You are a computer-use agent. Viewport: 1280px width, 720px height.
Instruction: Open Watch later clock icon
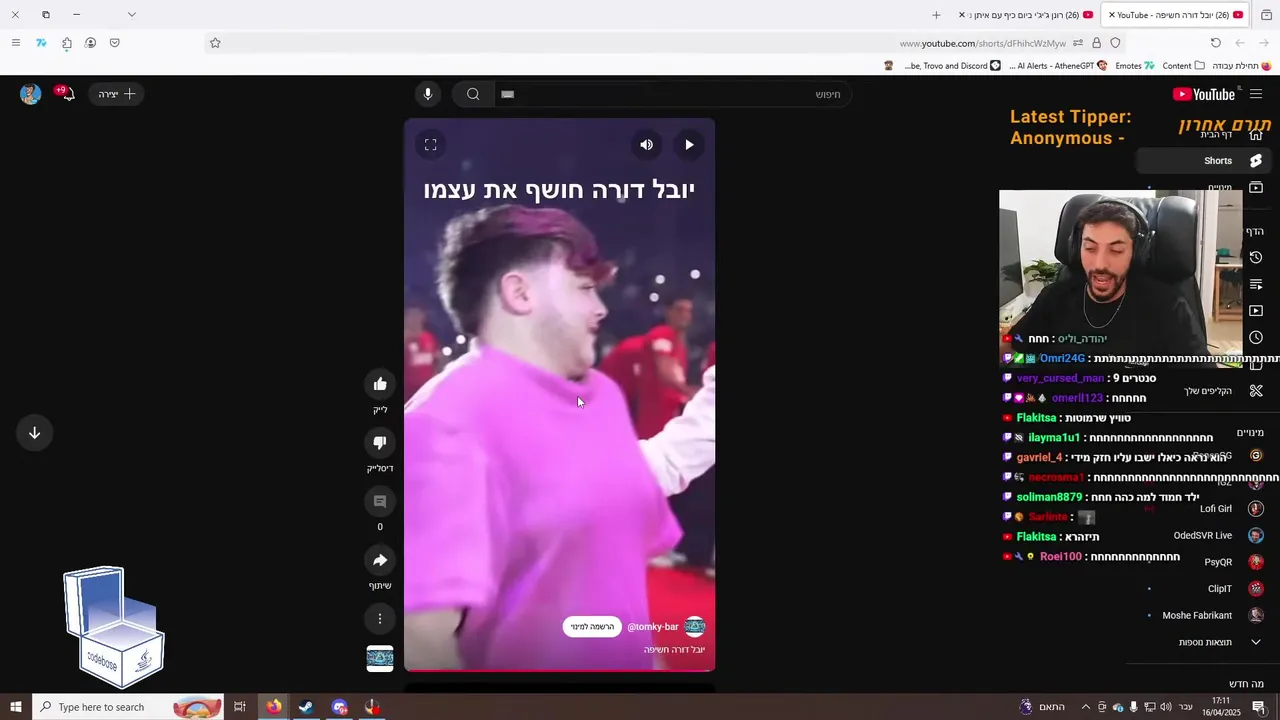click(1256, 338)
